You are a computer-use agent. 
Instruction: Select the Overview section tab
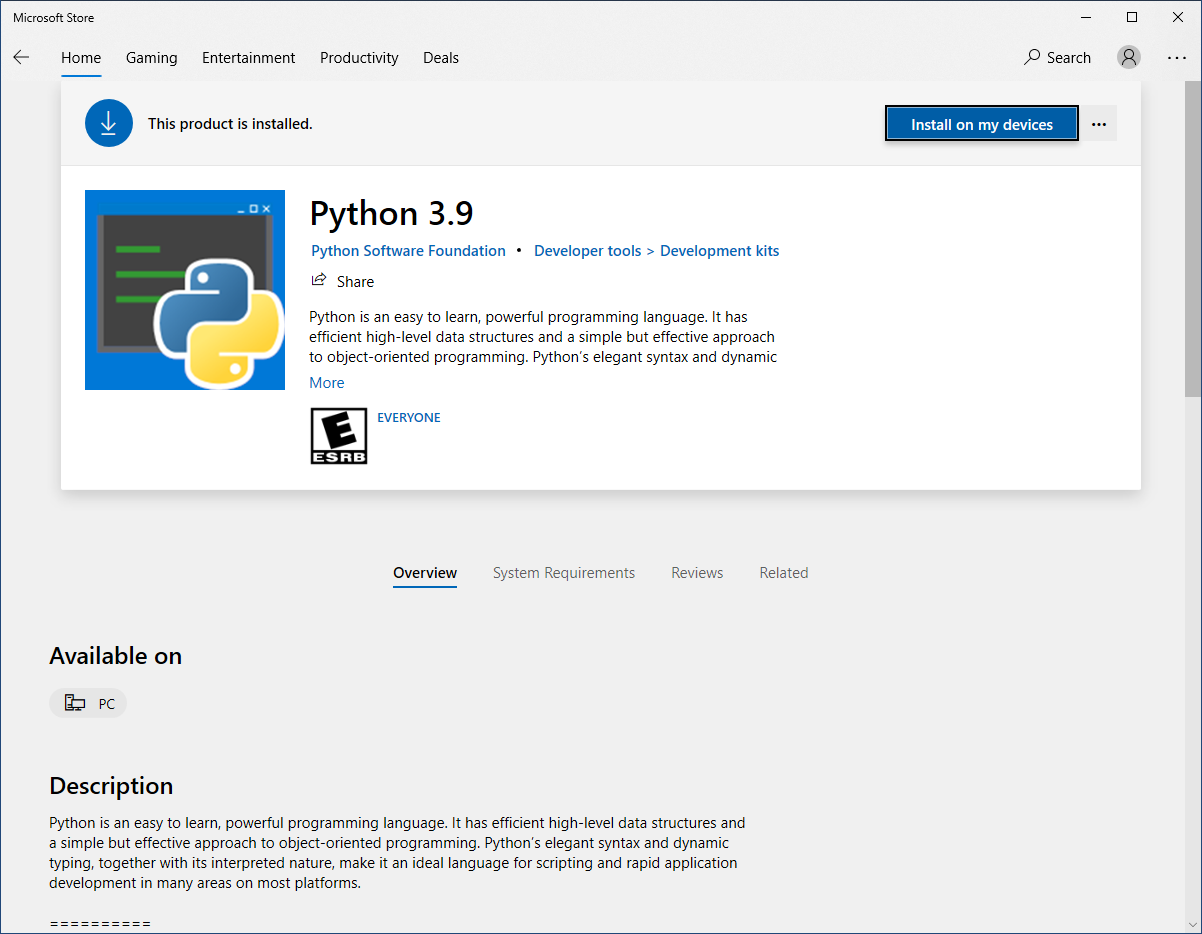coord(425,573)
